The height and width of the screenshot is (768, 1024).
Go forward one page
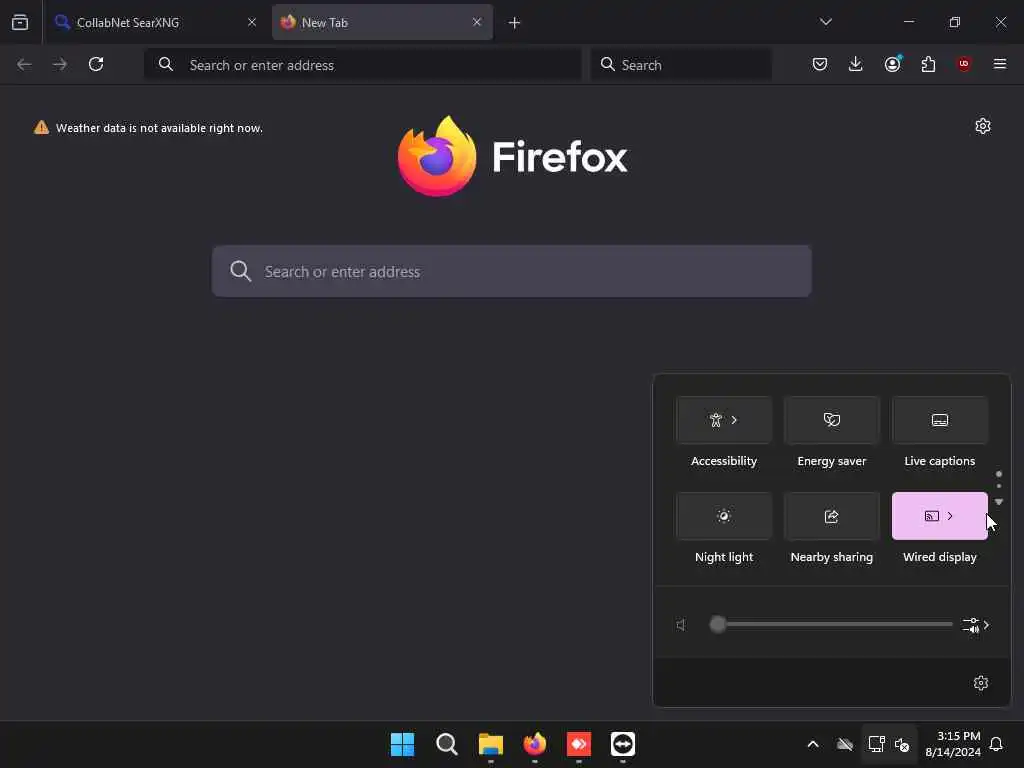pos(59,64)
